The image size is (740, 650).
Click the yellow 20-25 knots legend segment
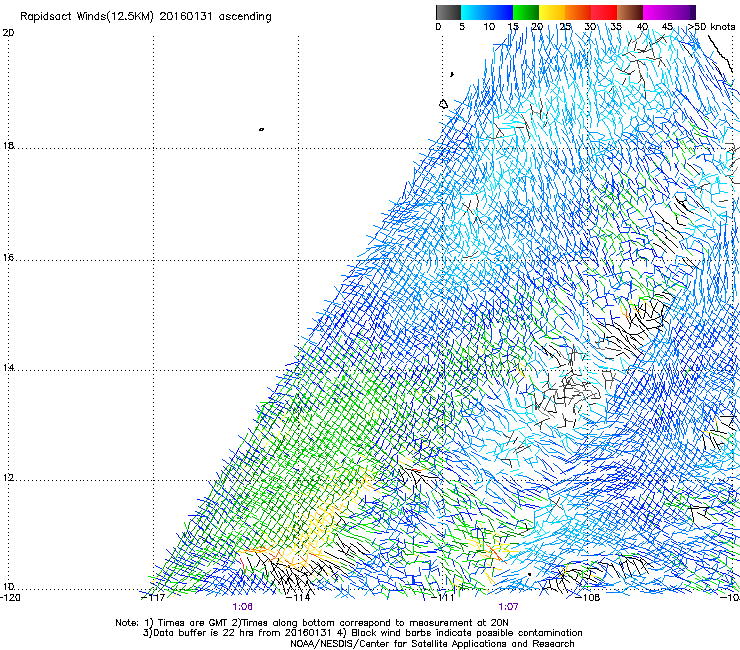552,12
